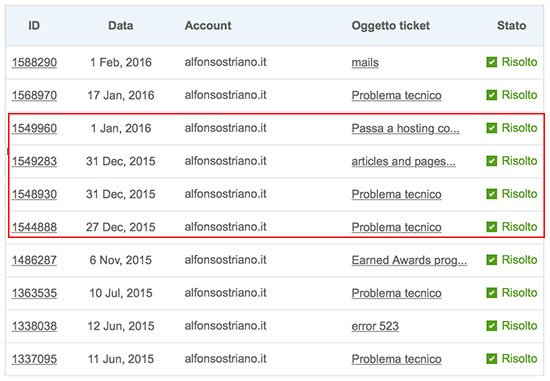Click Risolto check icon for ticket 1548930

click(x=491, y=194)
